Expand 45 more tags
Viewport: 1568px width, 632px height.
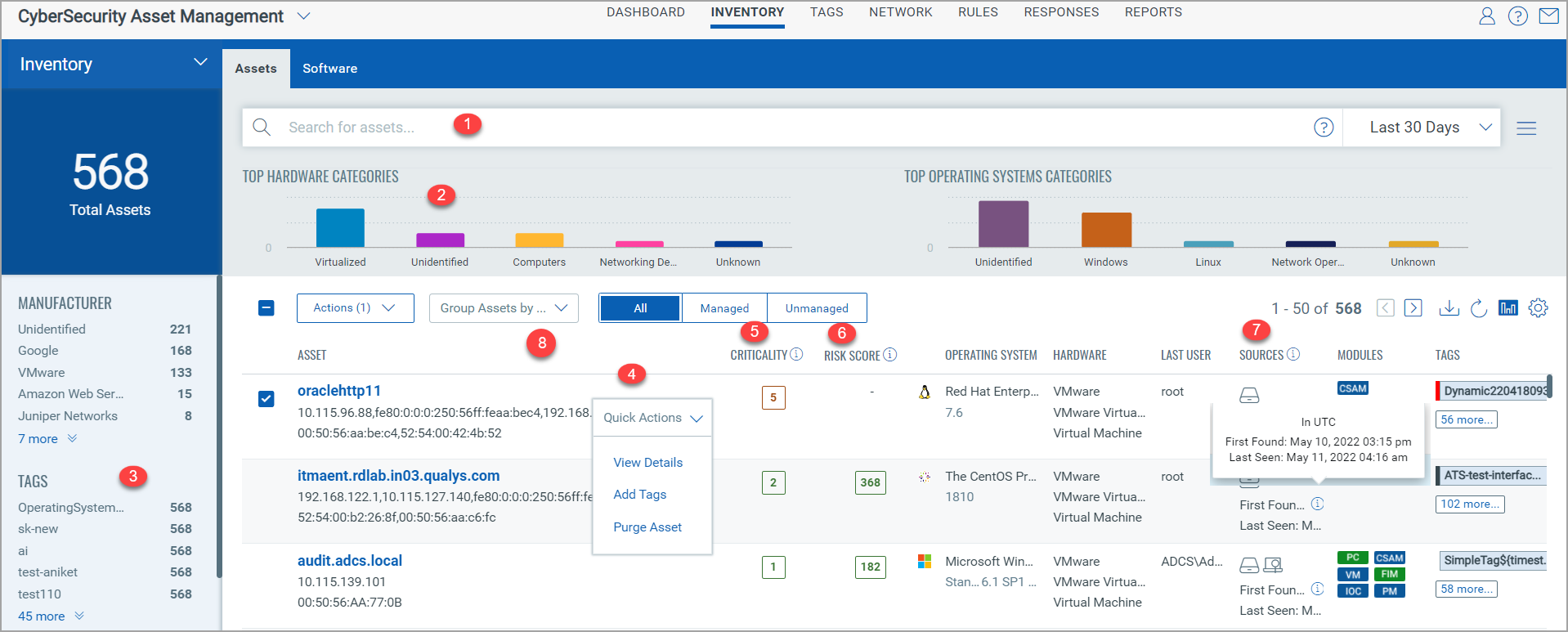[51, 616]
